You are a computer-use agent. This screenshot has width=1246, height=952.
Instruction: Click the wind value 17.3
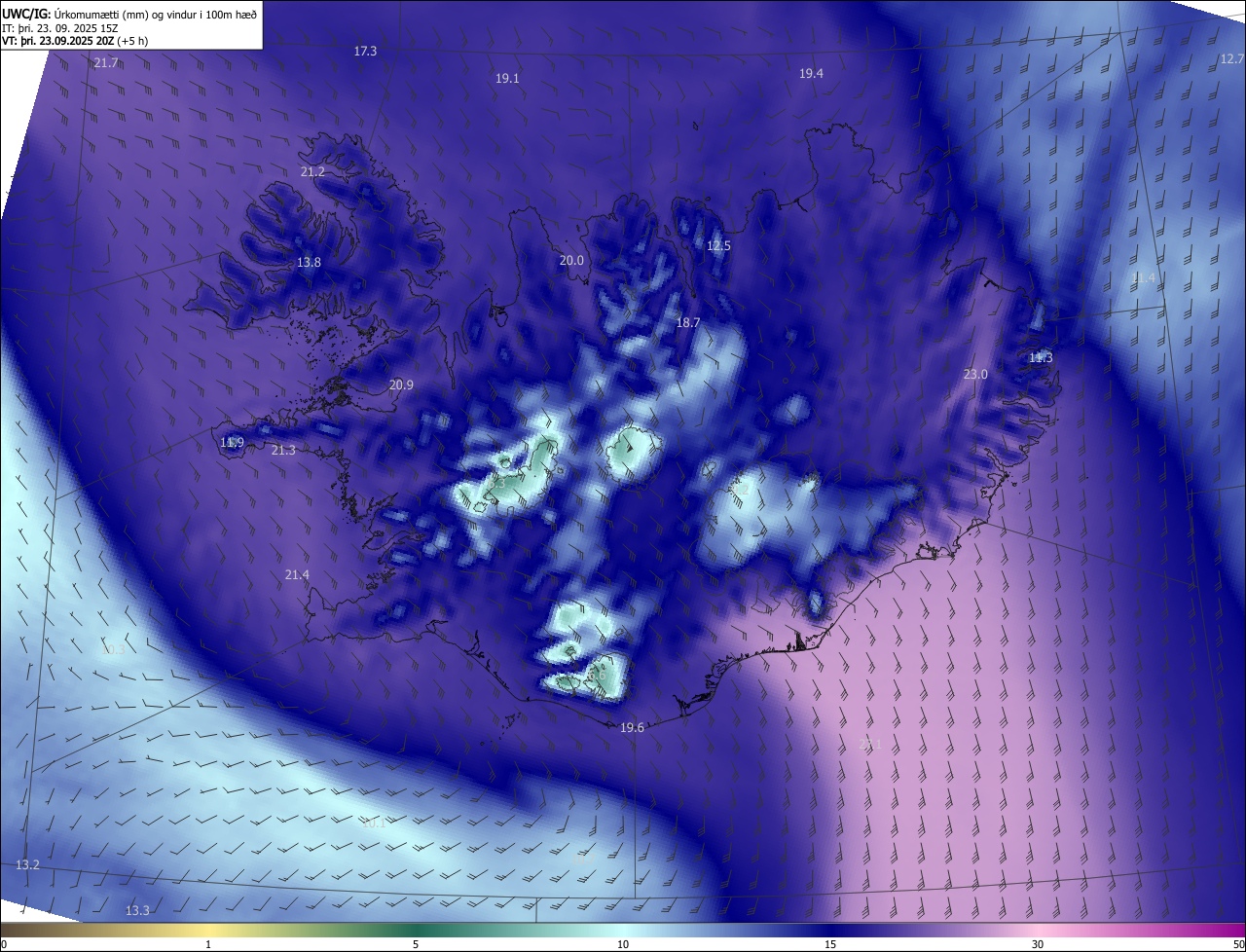coord(365,51)
